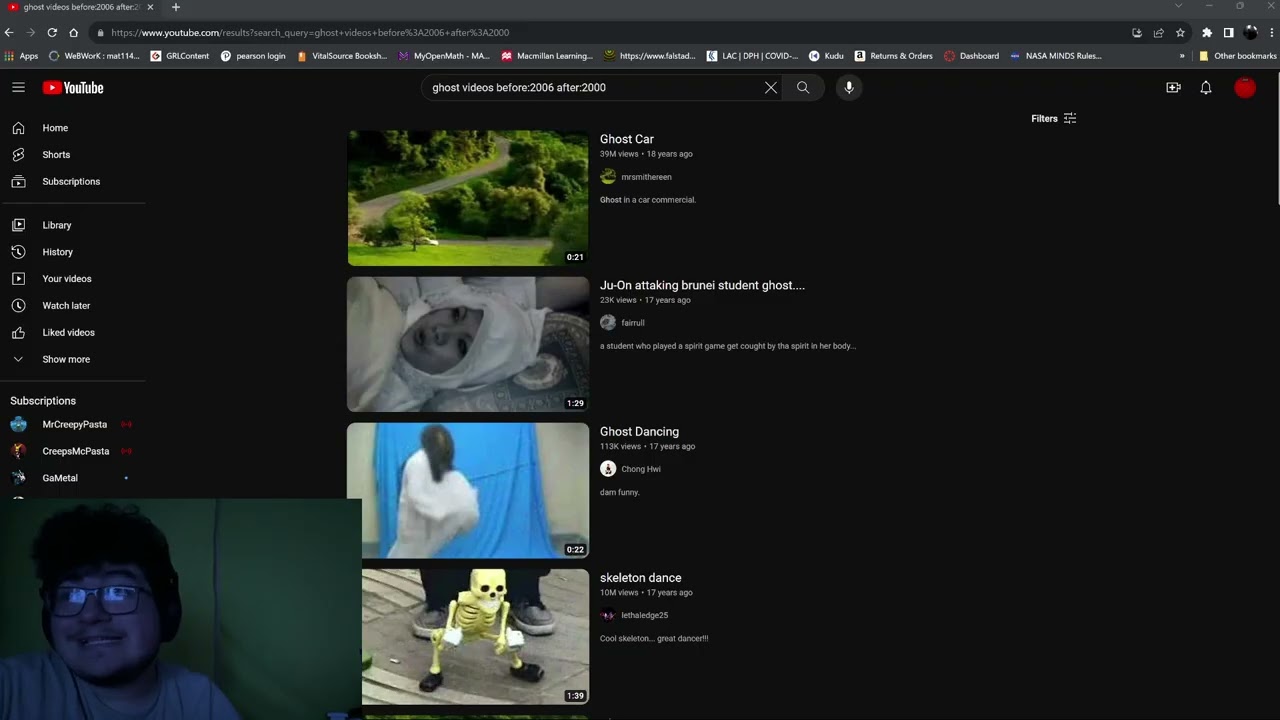Click the skeleton dance video title
Viewport: 1280px width, 720px height.
pyautogui.click(x=641, y=578)
